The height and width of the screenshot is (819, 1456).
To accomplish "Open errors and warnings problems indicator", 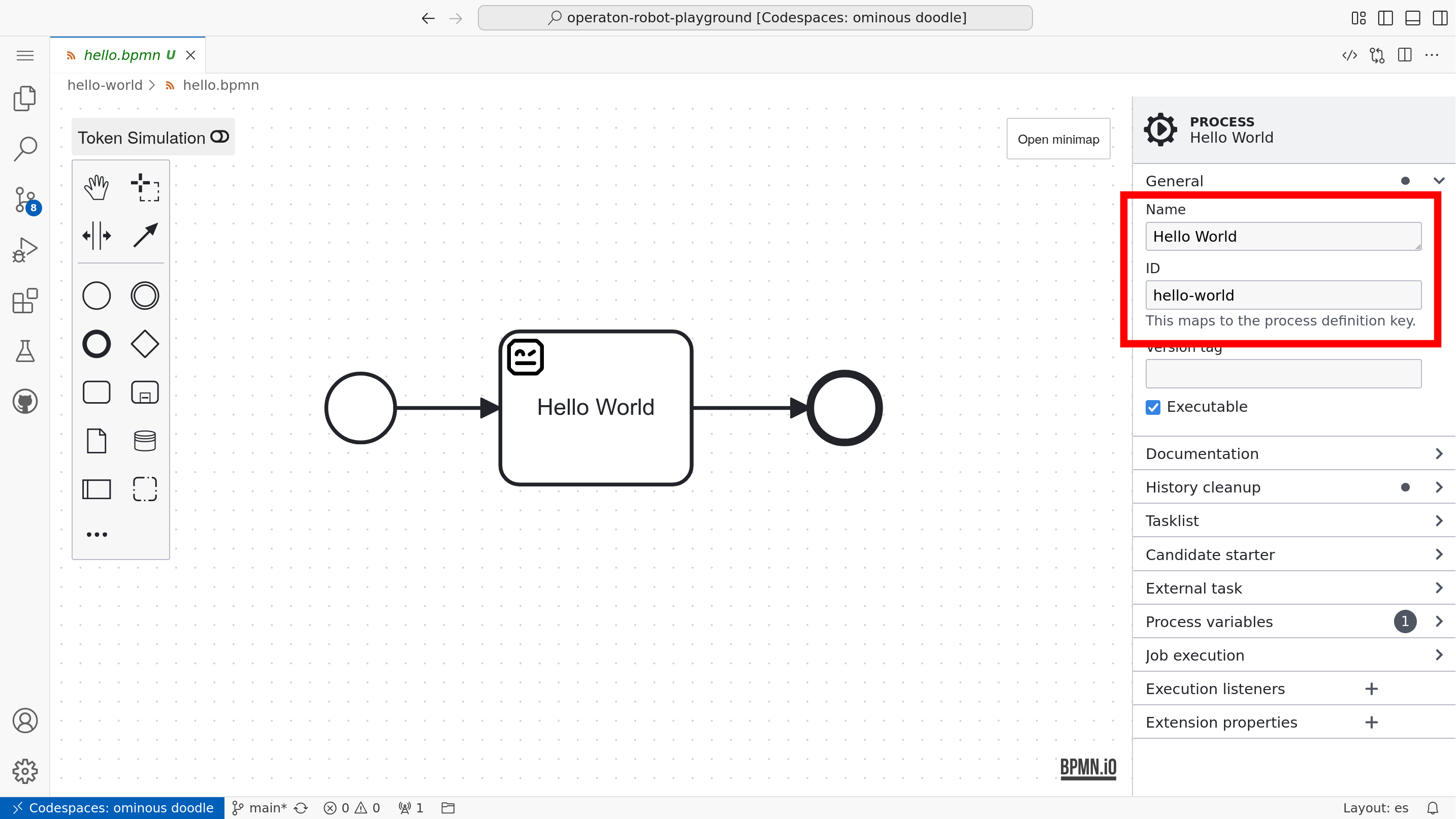I will coord(351,808).
